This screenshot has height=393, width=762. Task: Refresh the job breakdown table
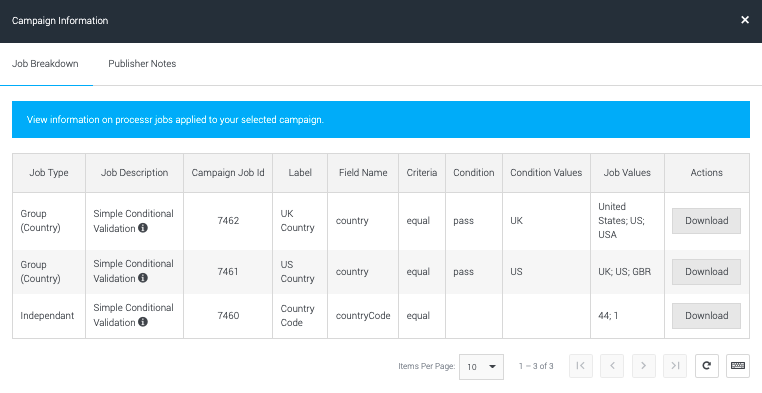[x=707, y=366]
